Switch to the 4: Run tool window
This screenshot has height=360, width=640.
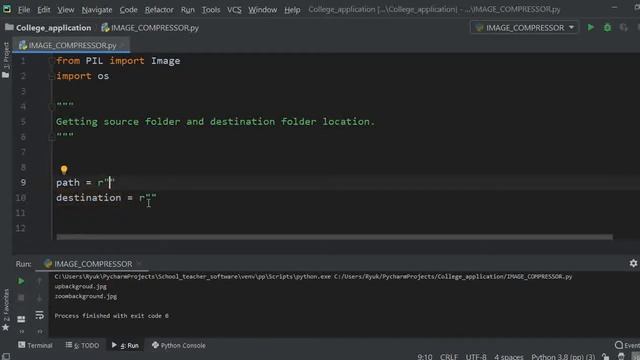[125, 346]
